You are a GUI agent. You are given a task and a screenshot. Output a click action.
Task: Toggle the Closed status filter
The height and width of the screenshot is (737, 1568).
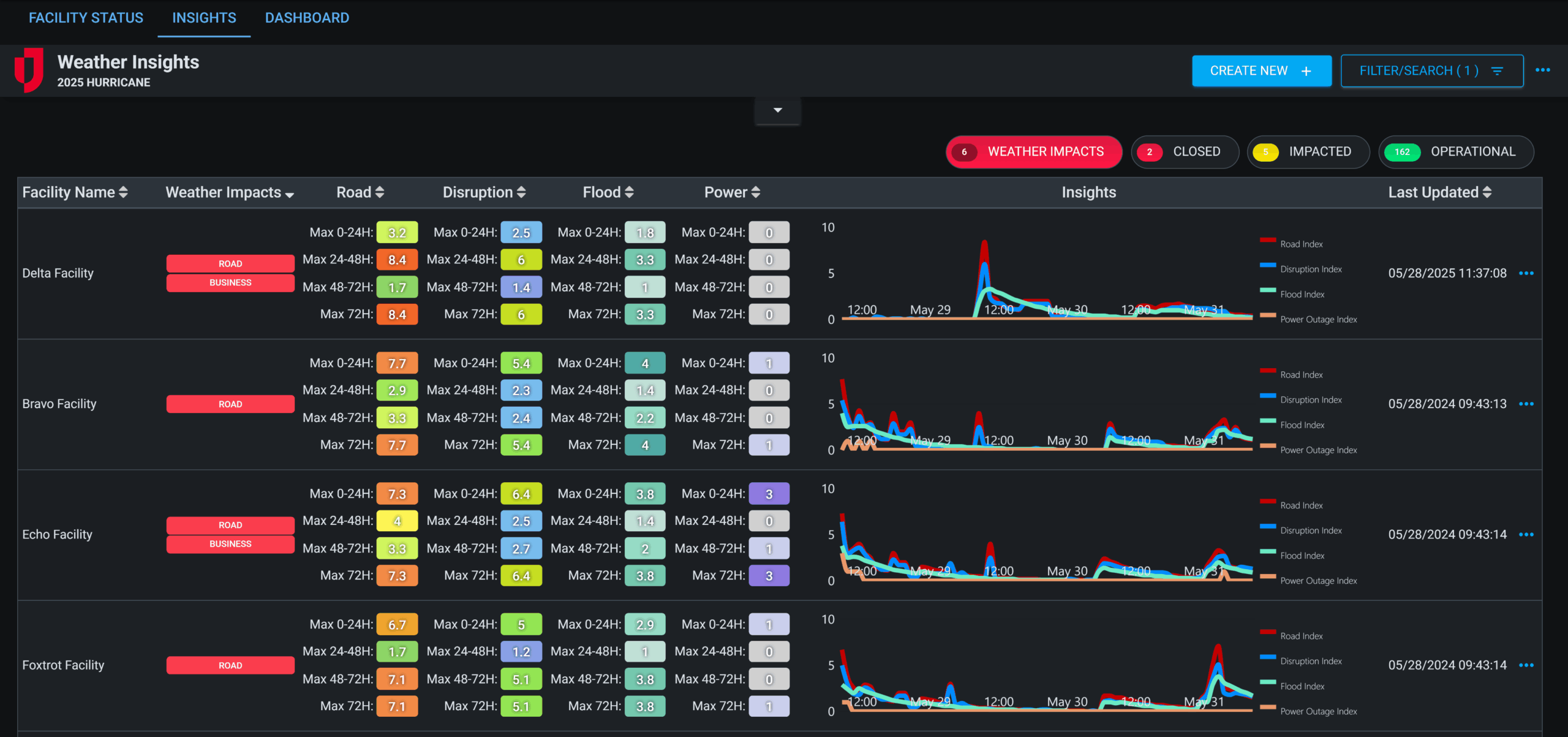(1184, 152)
